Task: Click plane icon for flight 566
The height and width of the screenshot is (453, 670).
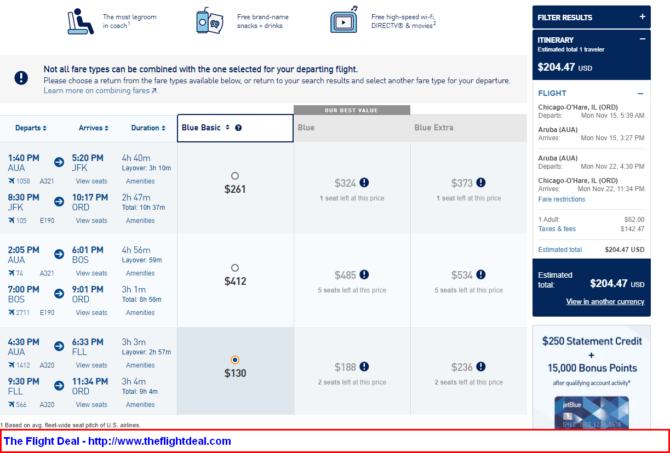Action: [11, 405]
